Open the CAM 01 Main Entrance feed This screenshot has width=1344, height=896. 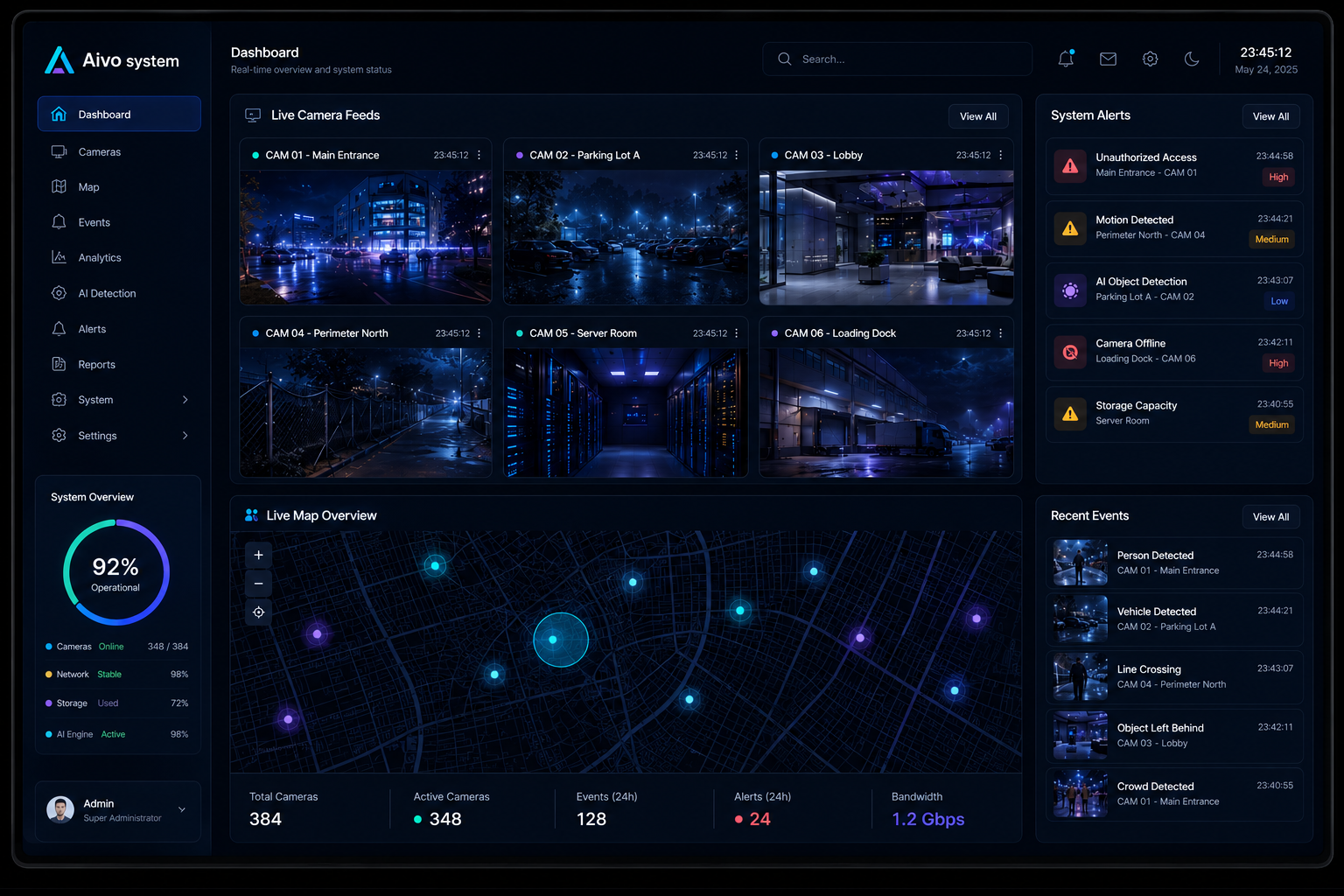(365, 237)
